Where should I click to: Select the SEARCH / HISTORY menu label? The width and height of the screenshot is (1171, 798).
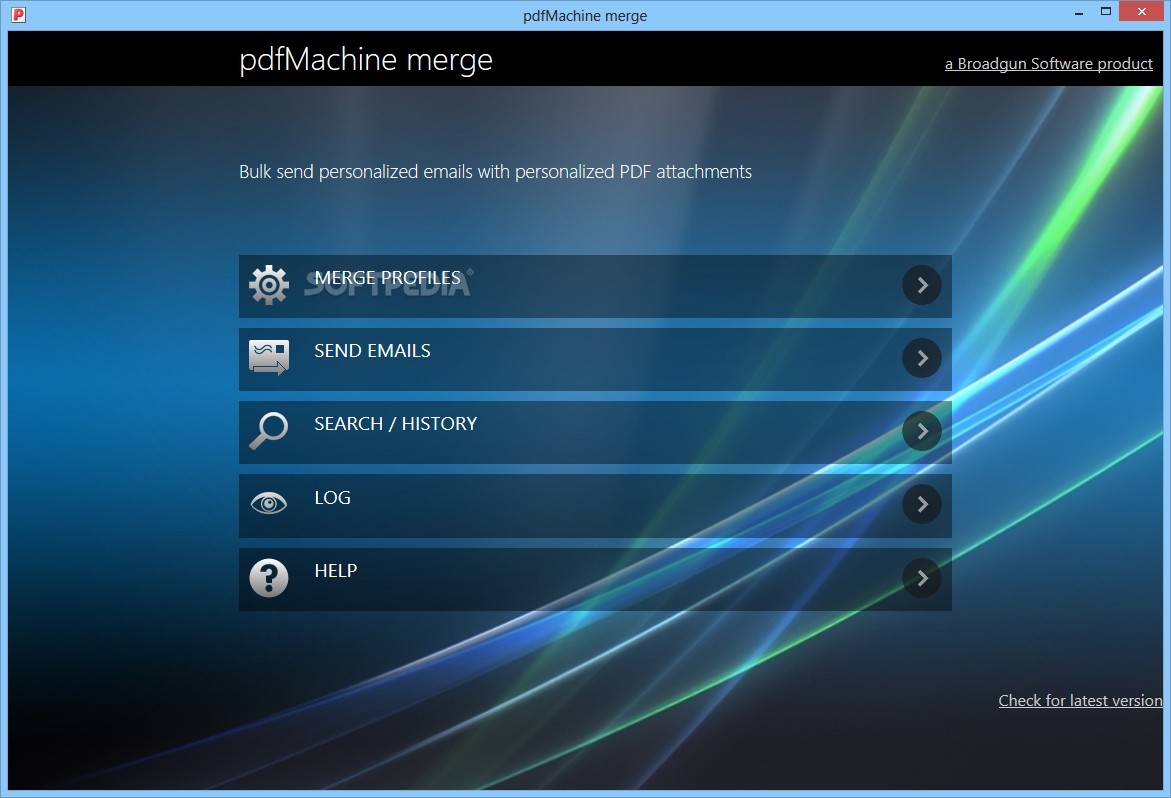pos(395,424)
